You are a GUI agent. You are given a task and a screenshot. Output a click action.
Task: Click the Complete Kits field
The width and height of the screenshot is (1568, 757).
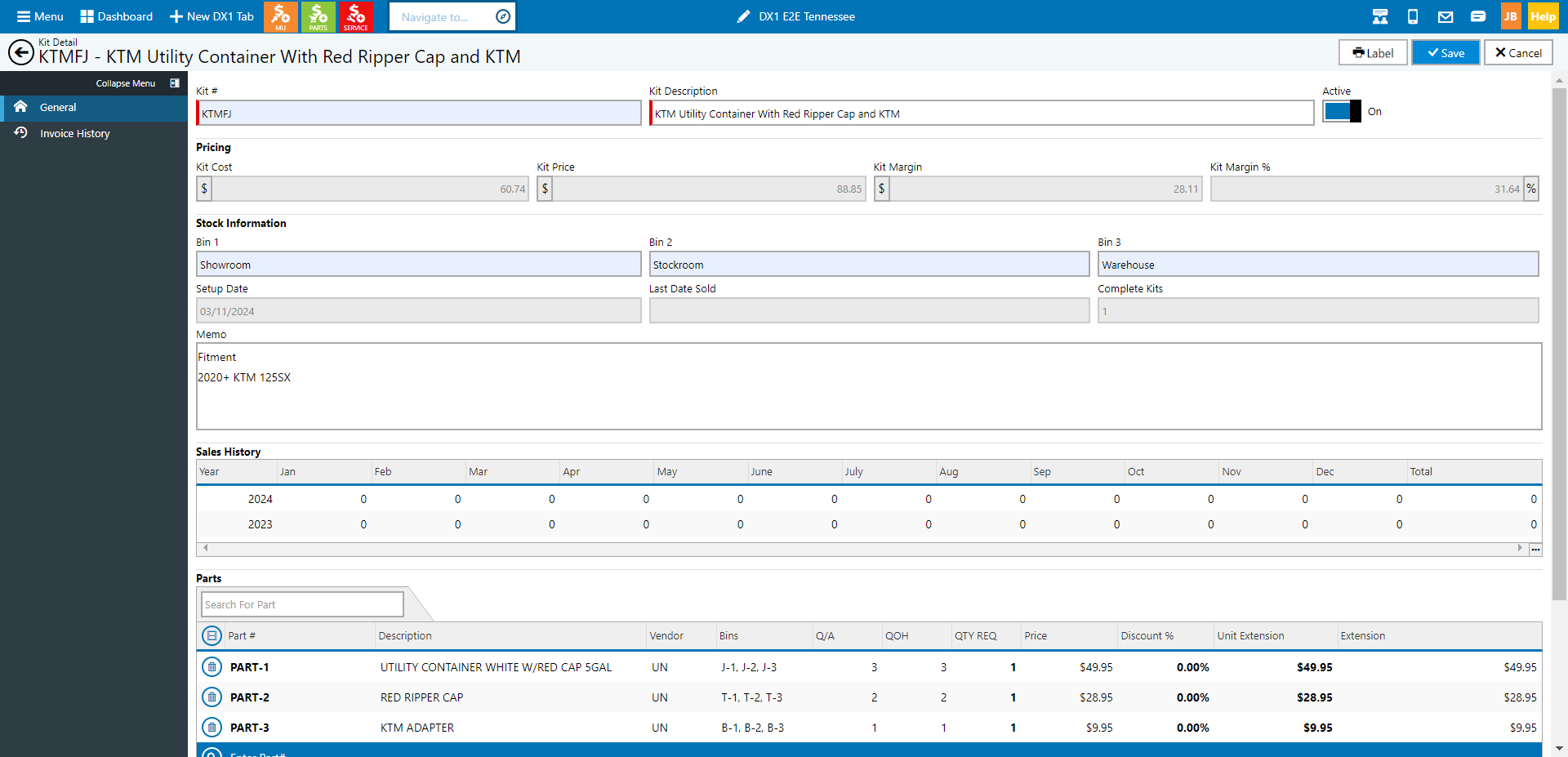coord(1318,311)
